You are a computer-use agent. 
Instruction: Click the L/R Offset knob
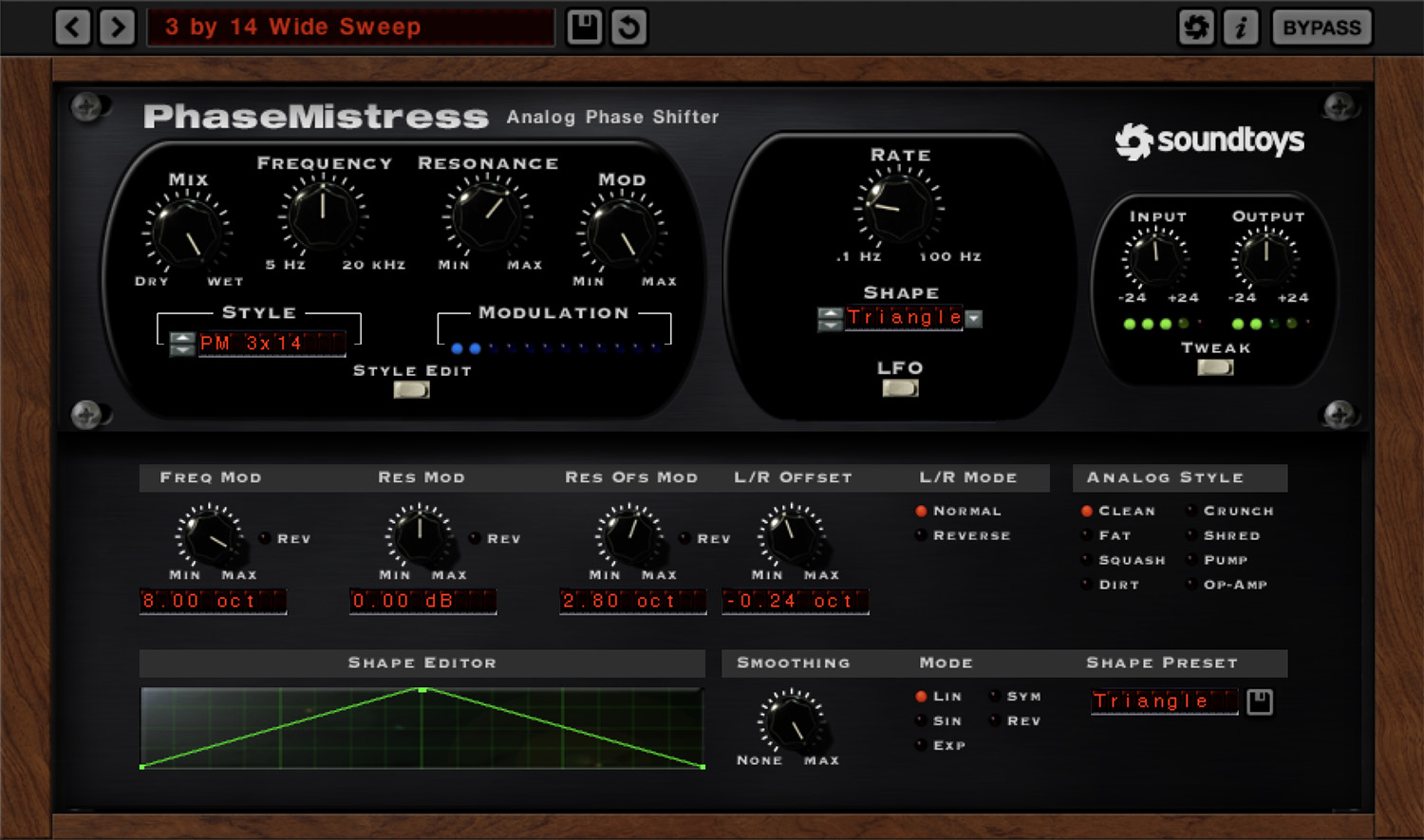click(793, 536)
